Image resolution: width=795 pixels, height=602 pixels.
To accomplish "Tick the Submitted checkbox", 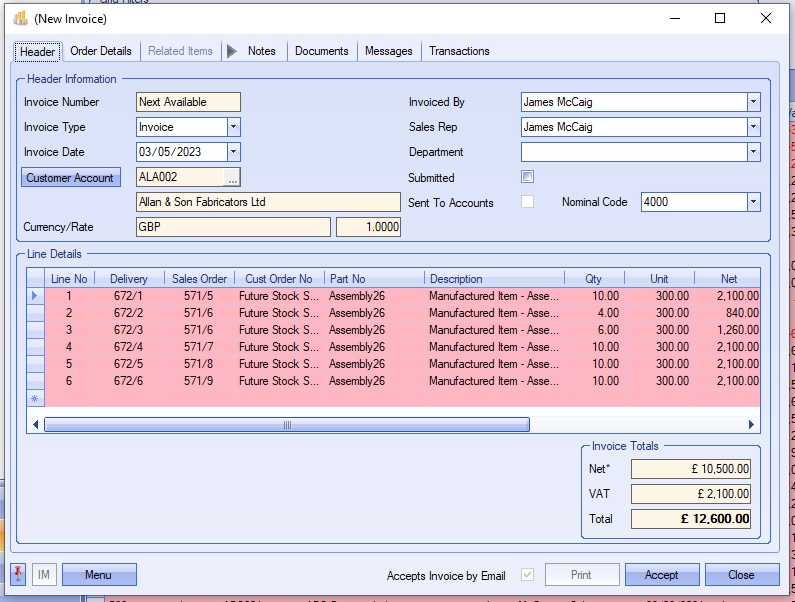I will point(527,177).
